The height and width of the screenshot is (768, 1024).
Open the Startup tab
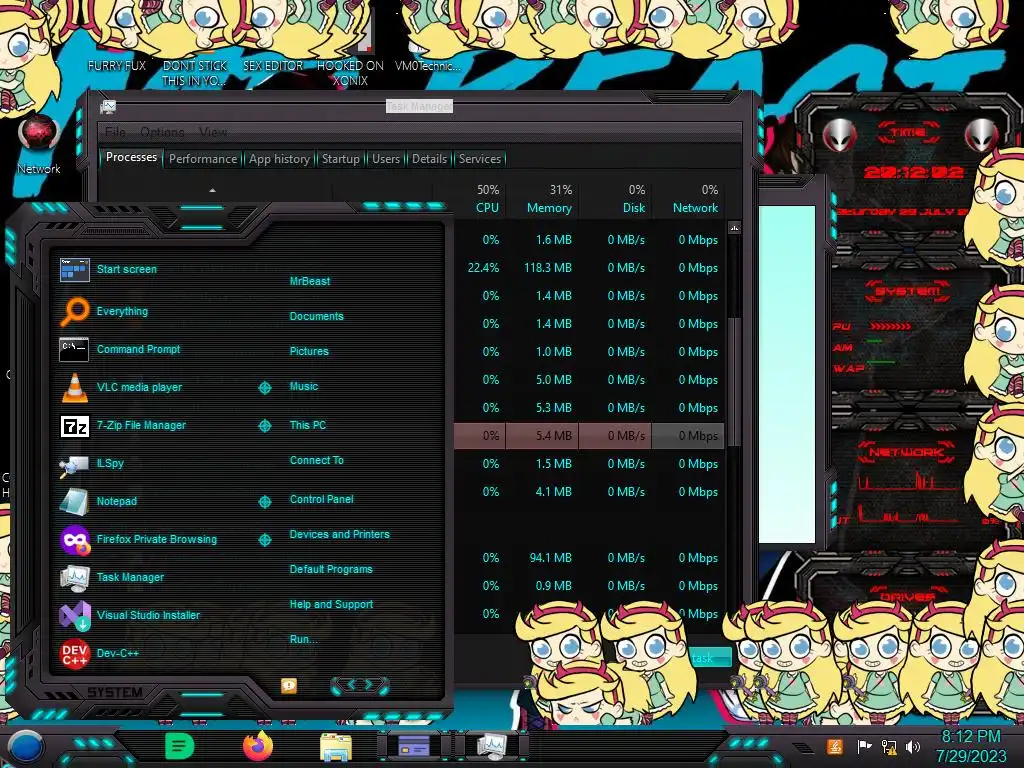pyautogui.click(x=340, y=159)
